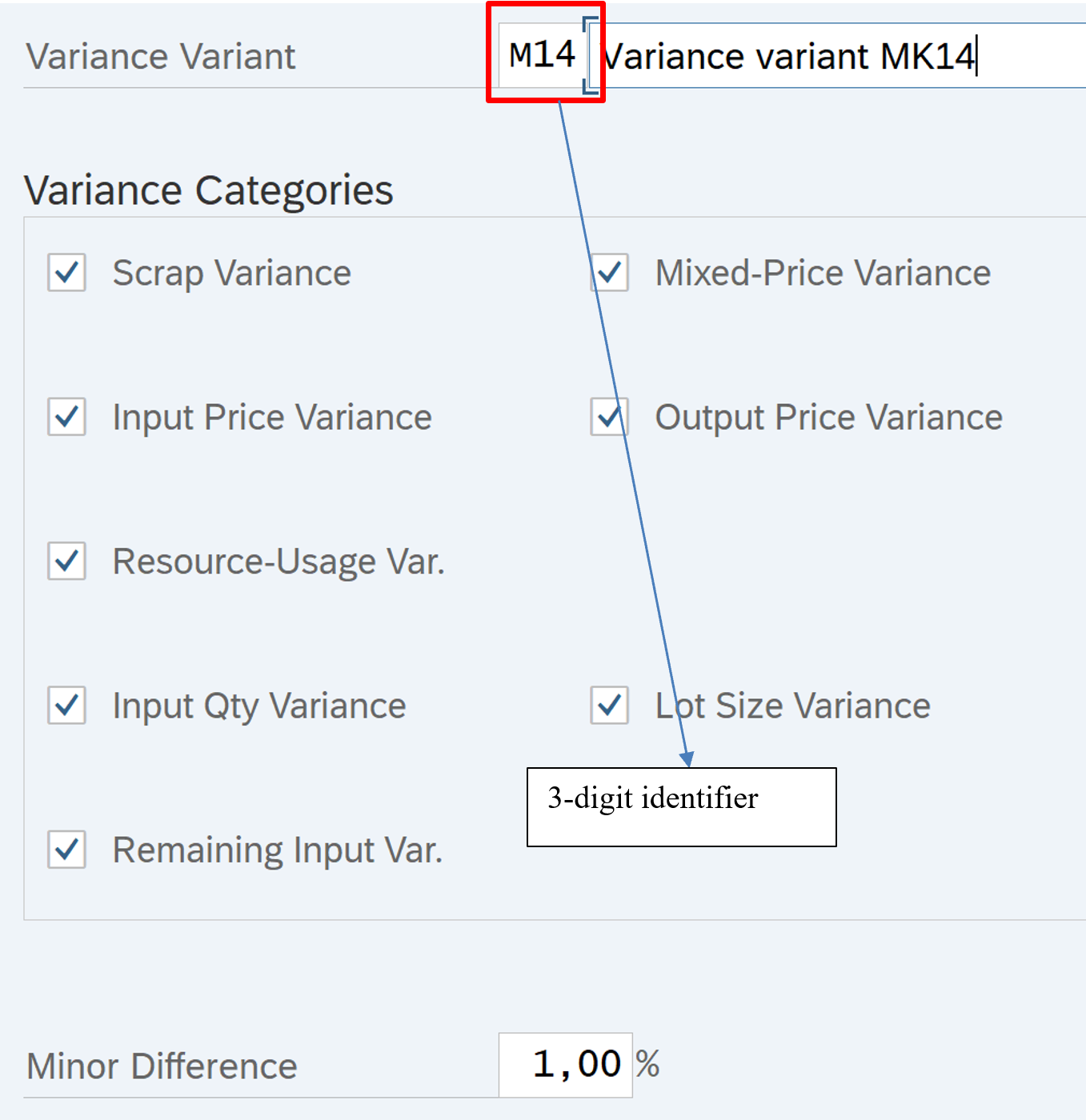Screen dimensions: 1086x1120
Task: Click the Minor Difference field label
Action: click(x=162, y=1066)
